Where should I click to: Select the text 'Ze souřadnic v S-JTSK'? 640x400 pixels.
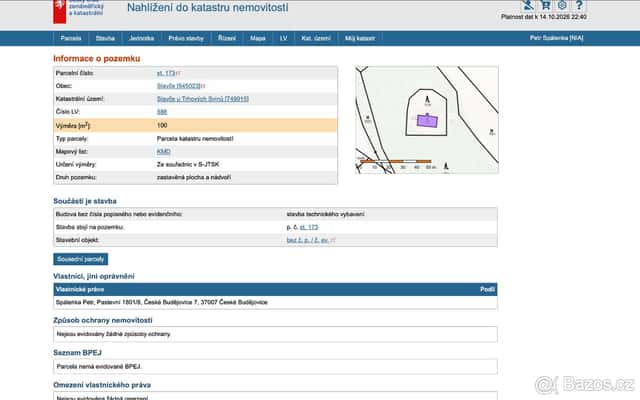(x=188, y=164)
